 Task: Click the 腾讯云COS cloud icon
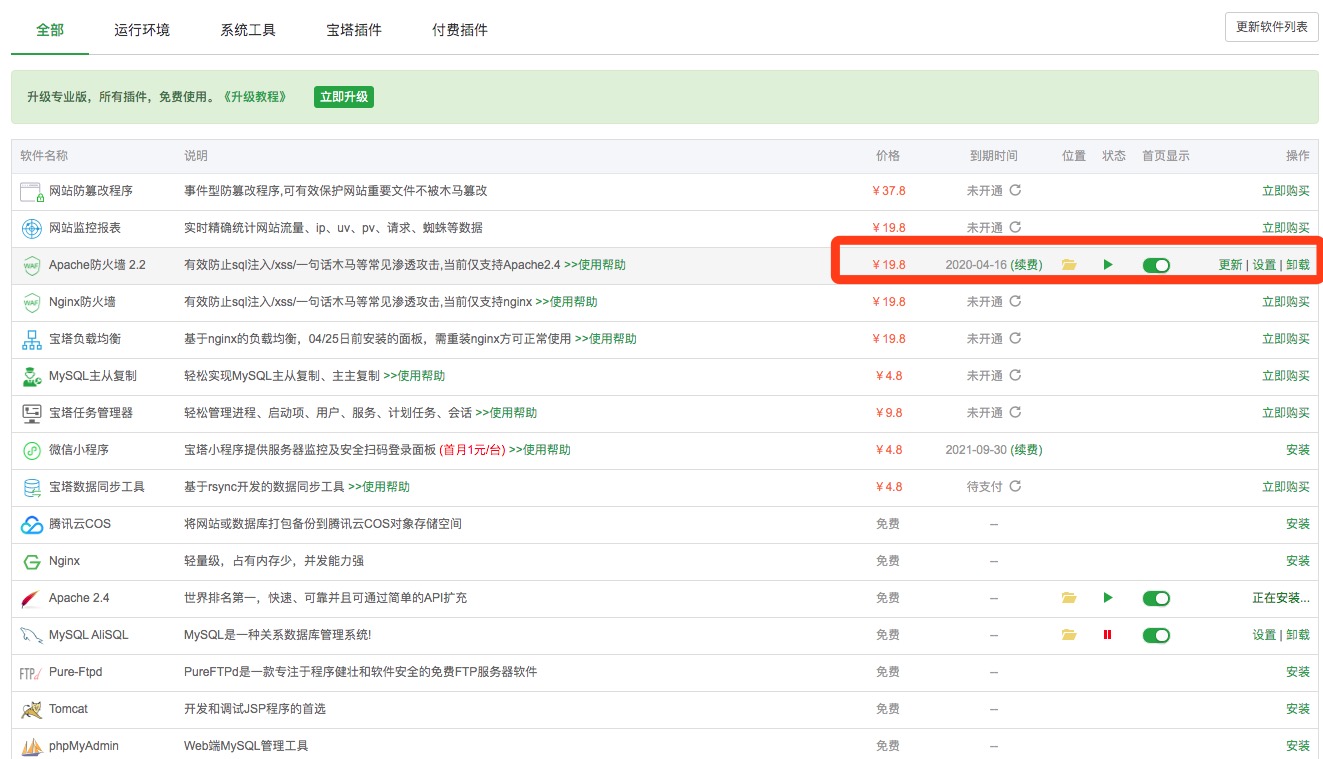(32, 524)
